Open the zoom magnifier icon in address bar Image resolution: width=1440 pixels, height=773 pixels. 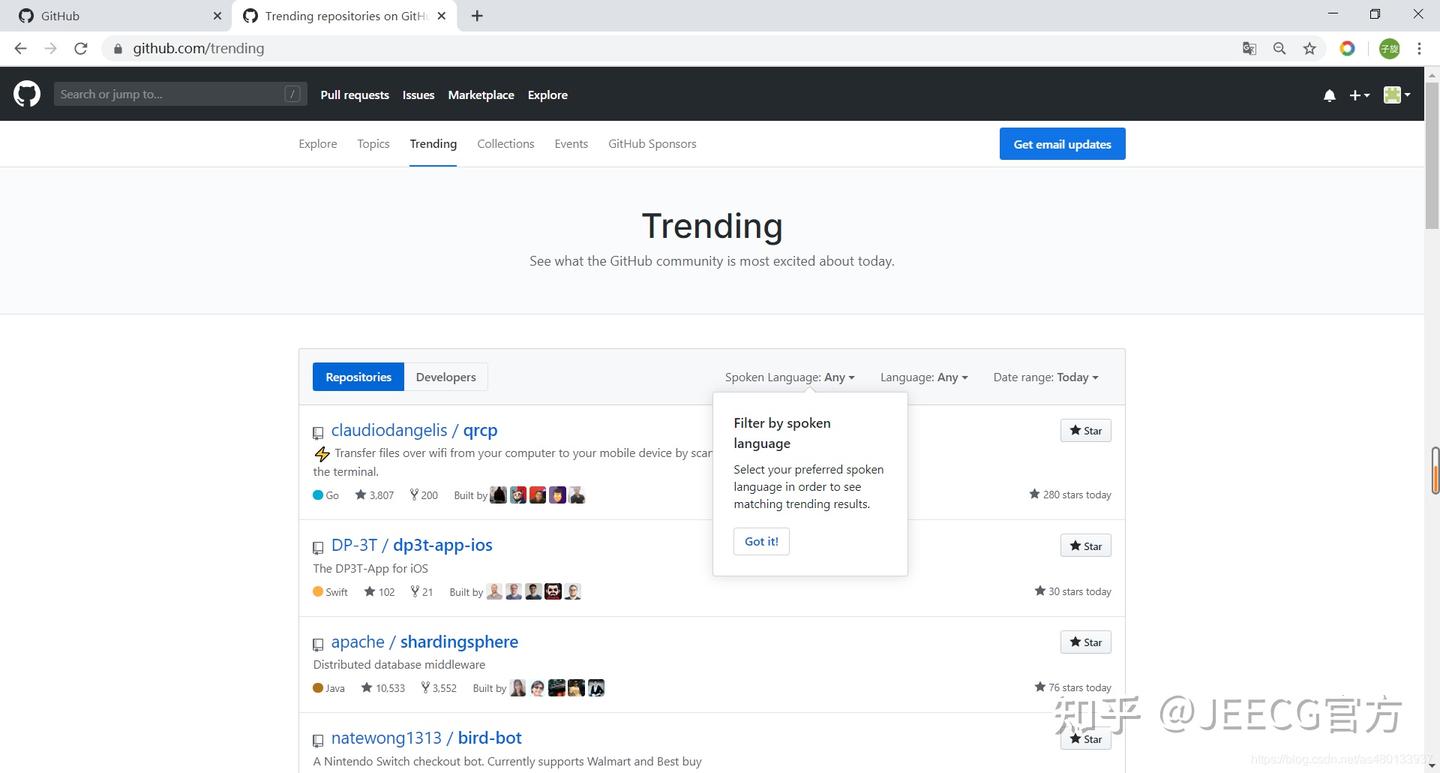(1279, 48)
